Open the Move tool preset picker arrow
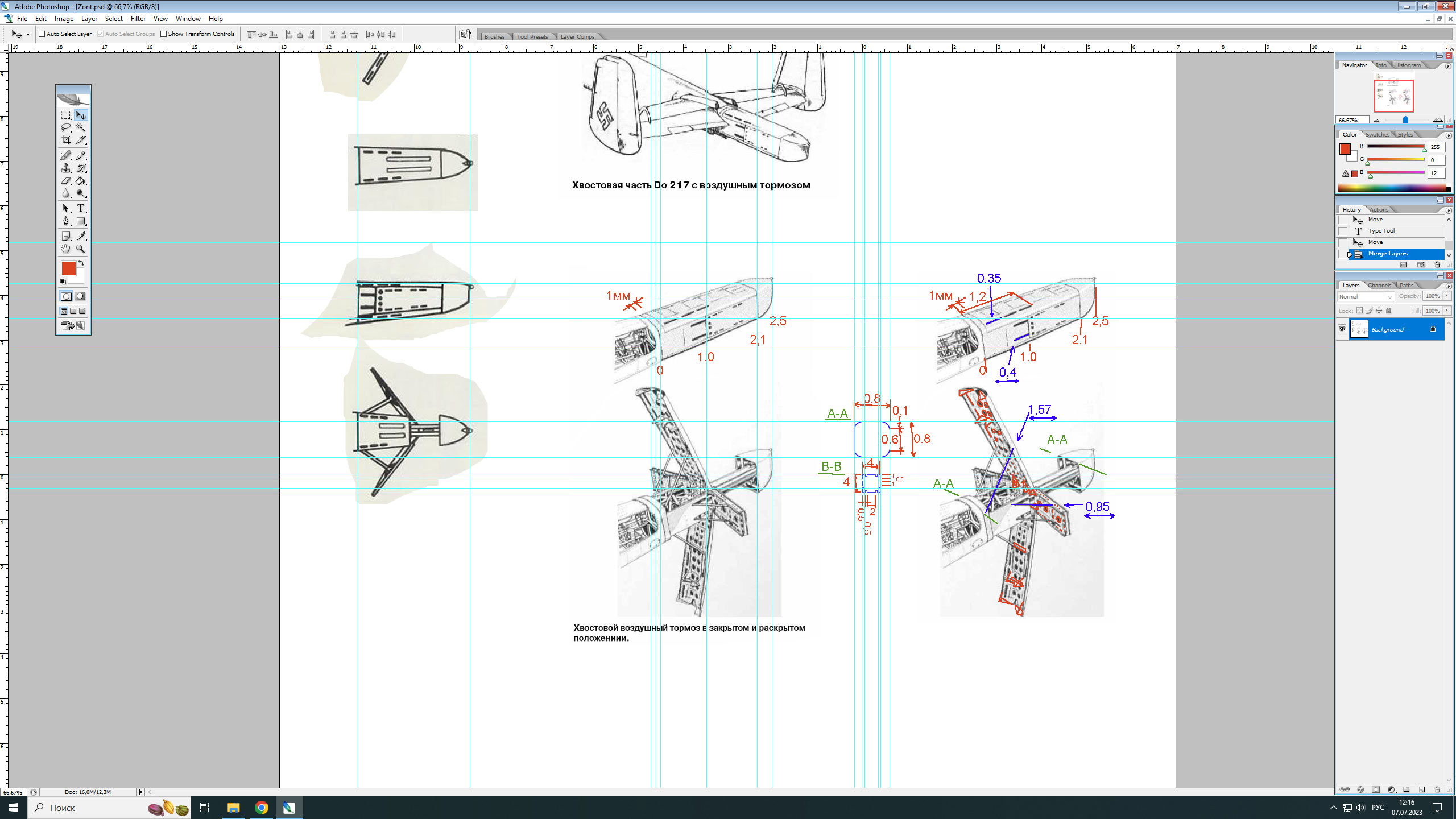1456x819 pixels. 28,34
